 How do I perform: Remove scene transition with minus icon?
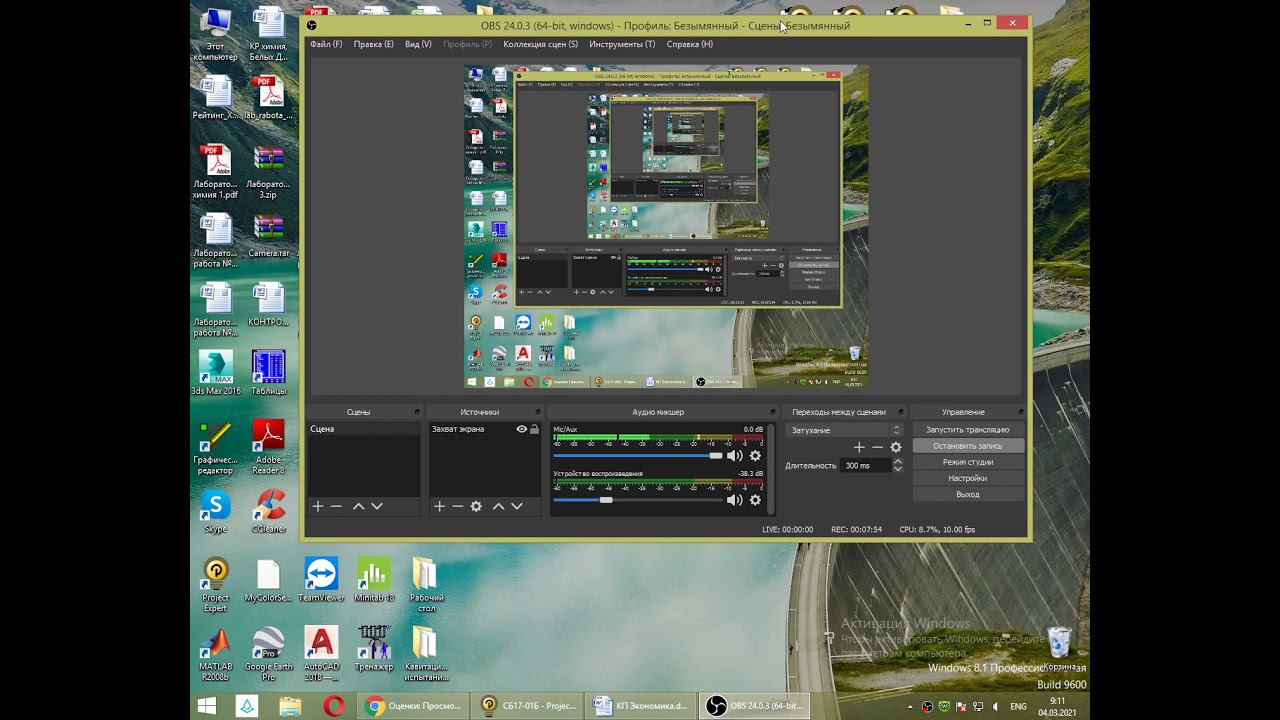click(x=878, y=447)
